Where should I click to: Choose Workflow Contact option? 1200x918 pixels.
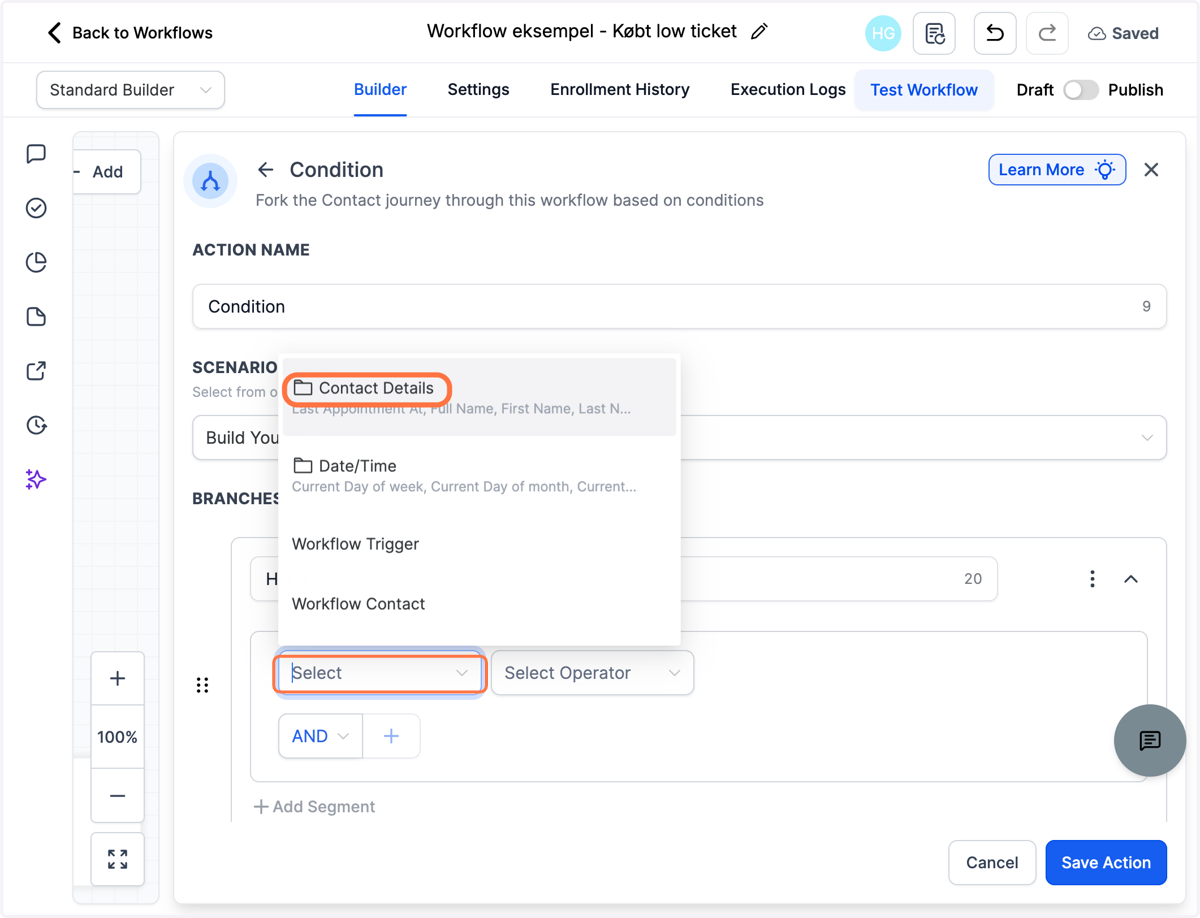(x=479, y=604)
